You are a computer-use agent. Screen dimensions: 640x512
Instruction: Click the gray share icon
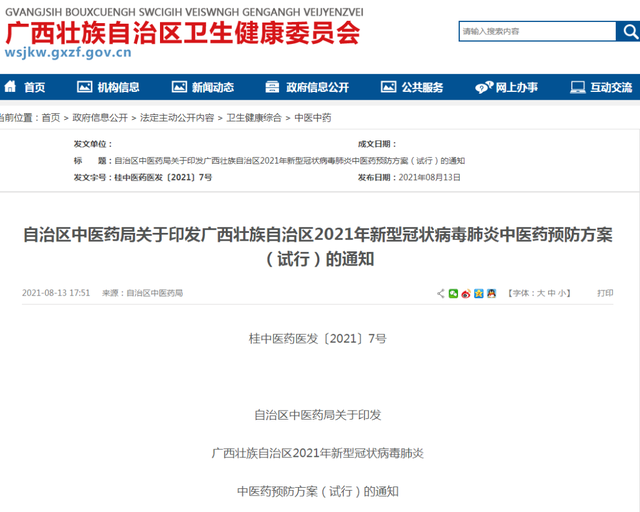[441, 293]
